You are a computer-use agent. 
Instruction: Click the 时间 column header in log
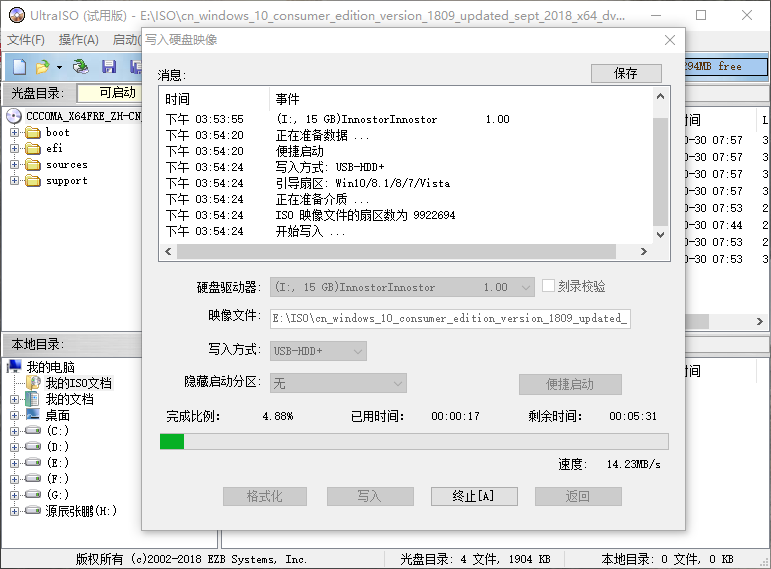tap(178, 99)
